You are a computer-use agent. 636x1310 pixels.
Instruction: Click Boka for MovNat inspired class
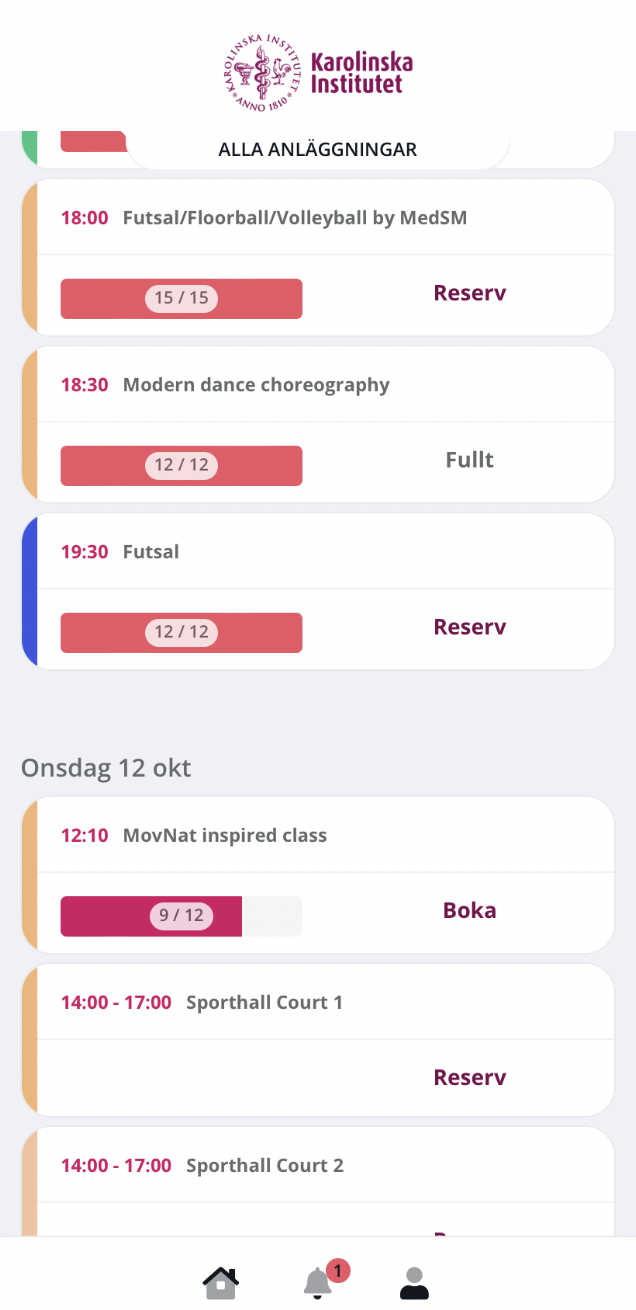click(469, 911)
